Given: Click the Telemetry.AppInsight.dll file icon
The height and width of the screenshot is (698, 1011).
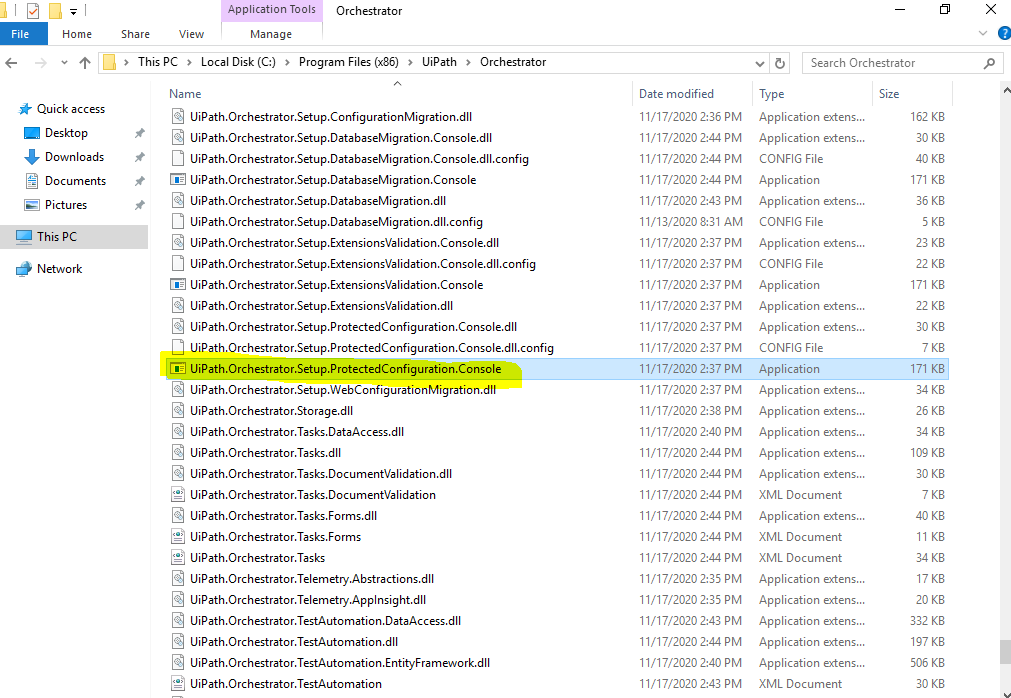Looking at the screenshot, I should click(x=178, y=600).
